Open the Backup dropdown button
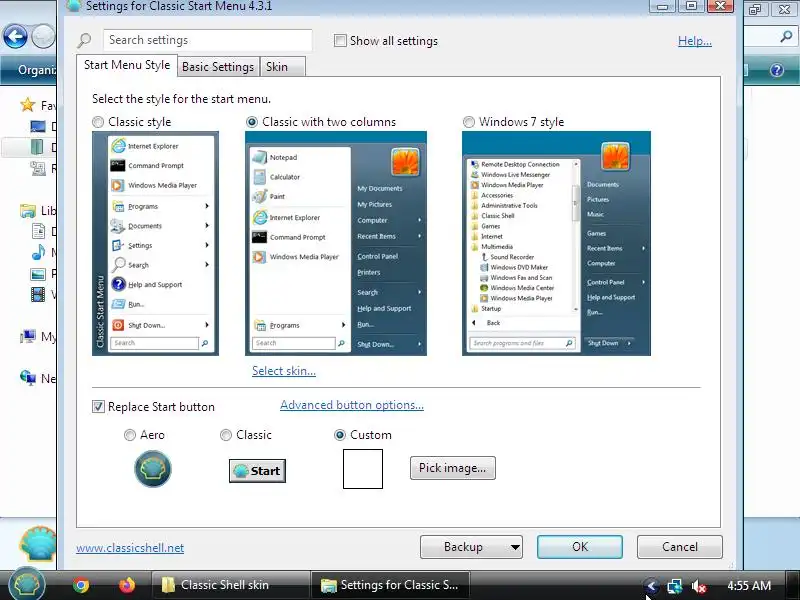 click(471, 547)
